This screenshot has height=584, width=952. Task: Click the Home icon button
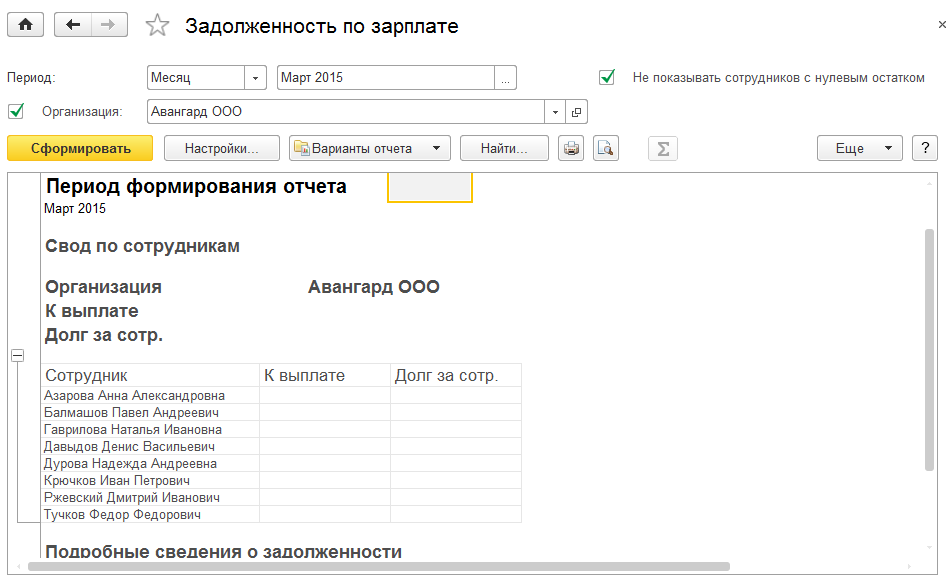click(25, 26)
